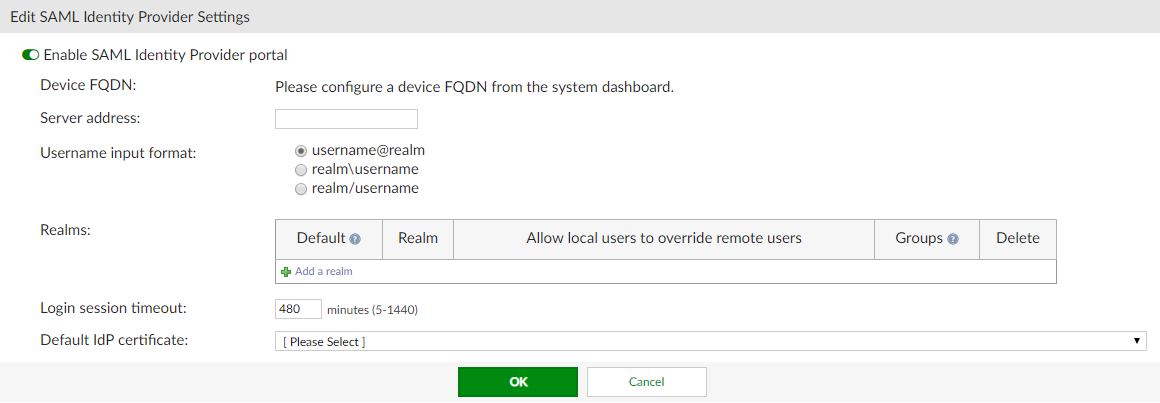Toggle Enable SAML Identity Provider portal switch

[30, 55]
